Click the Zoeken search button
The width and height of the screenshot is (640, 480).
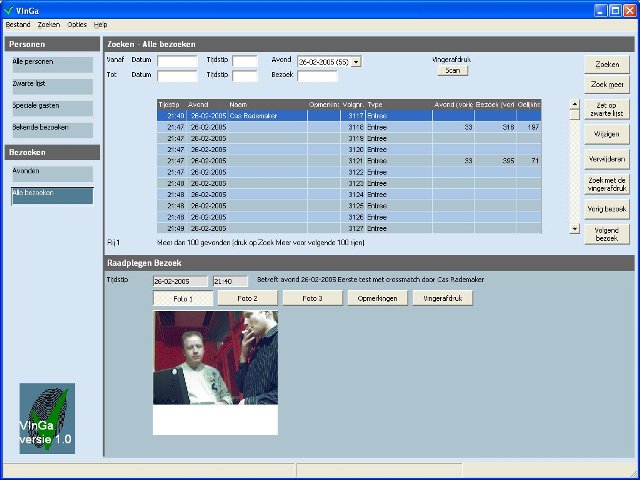pos(607,64)
